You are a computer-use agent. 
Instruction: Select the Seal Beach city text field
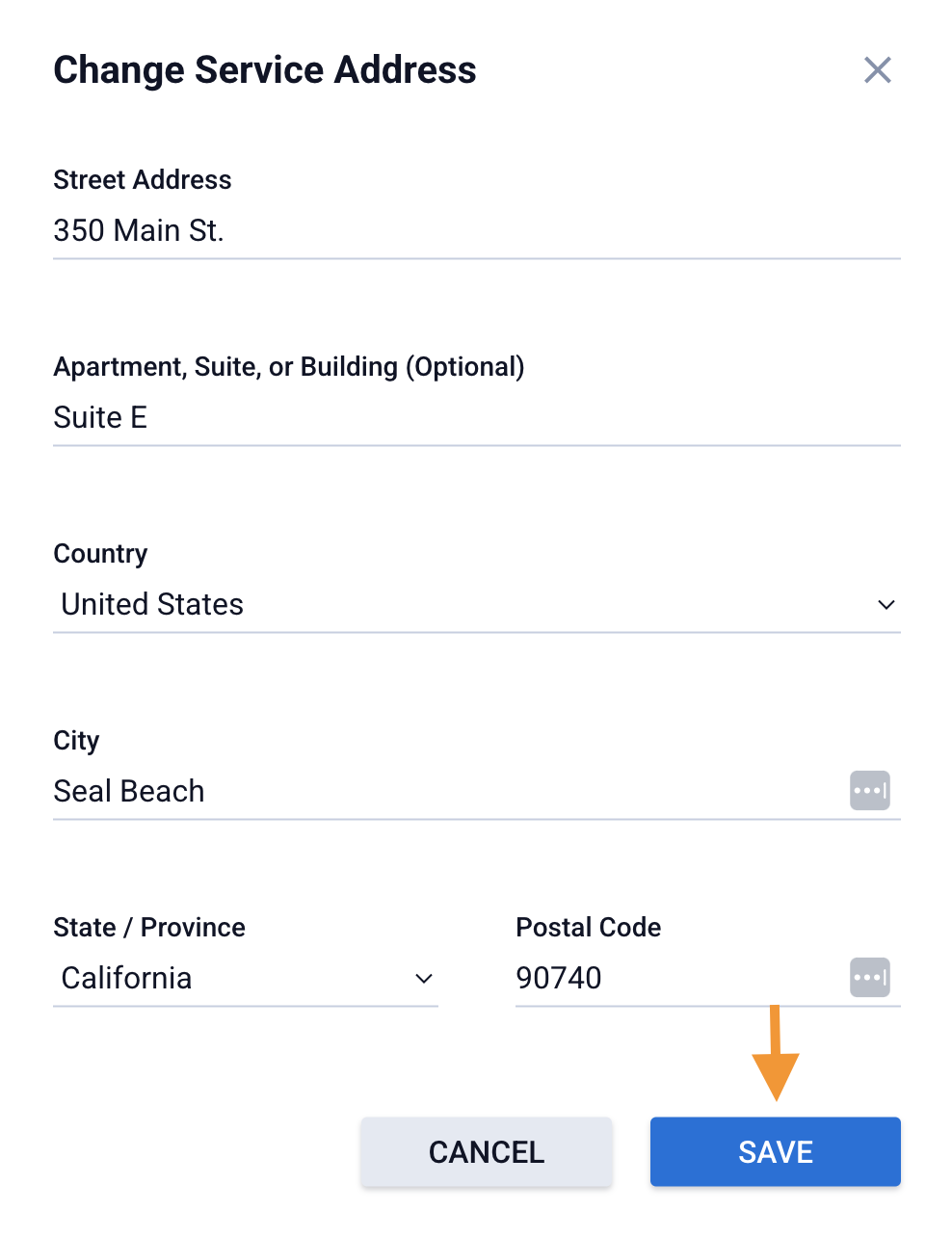(443, 792)
